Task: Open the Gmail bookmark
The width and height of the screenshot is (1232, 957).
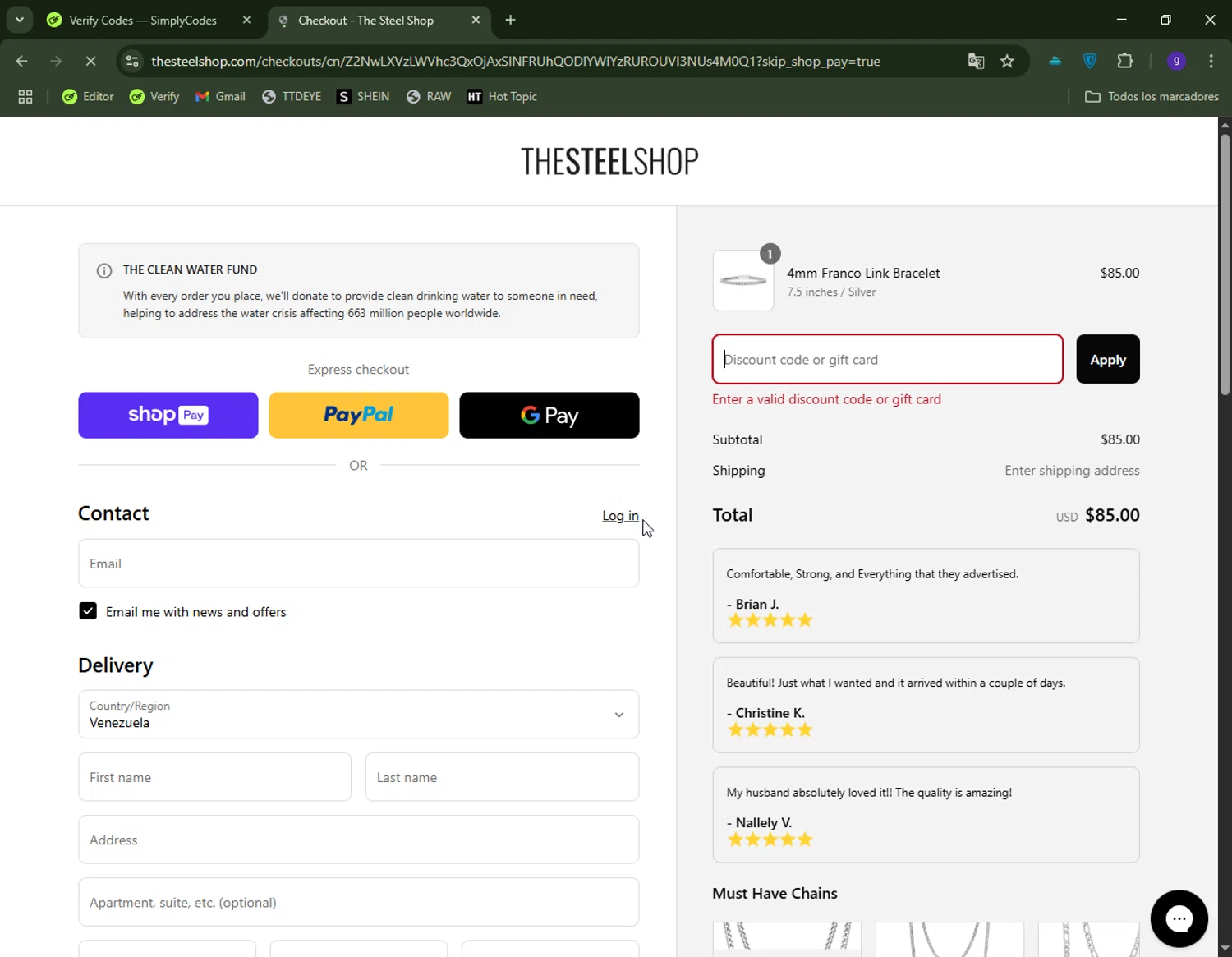Action: pyautogui.click(x=220, y=97)
